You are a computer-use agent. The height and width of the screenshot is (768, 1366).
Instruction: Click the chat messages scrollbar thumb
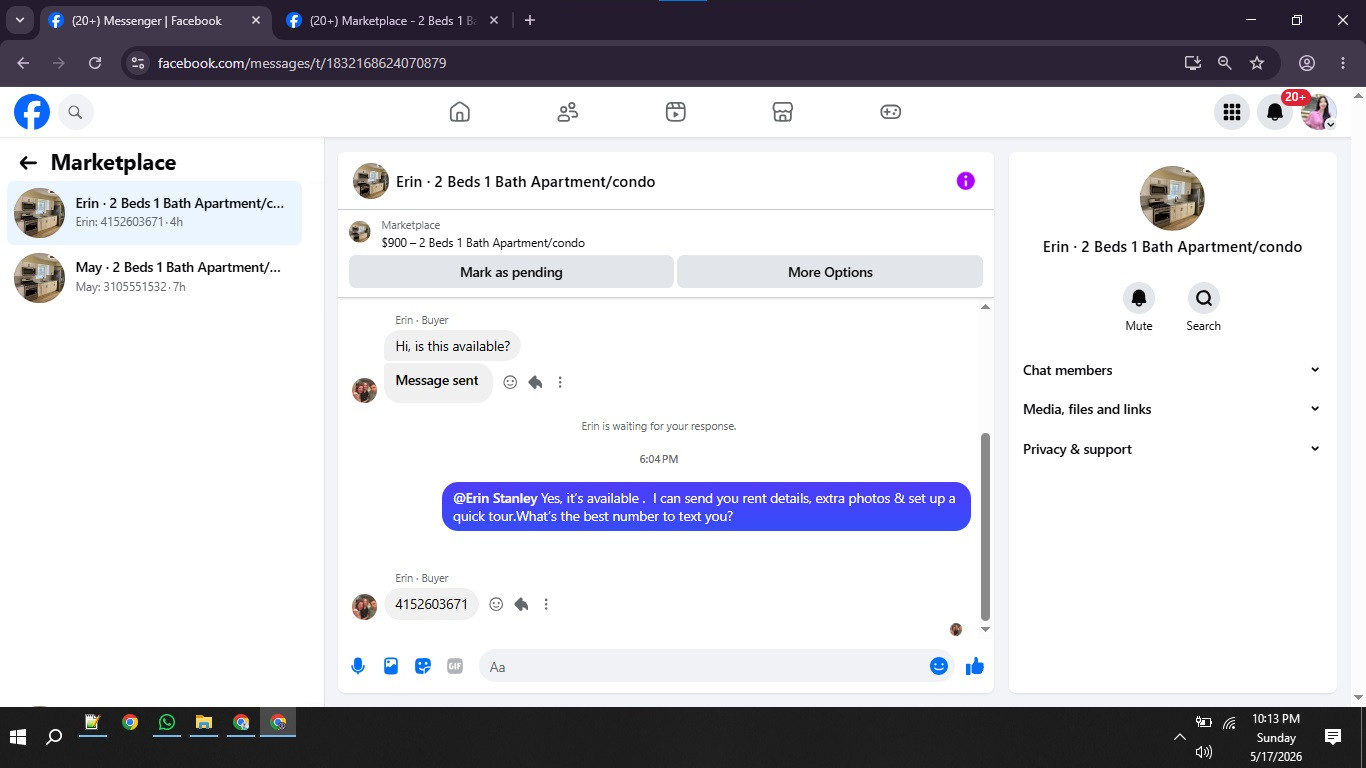(x=985, y=526)
